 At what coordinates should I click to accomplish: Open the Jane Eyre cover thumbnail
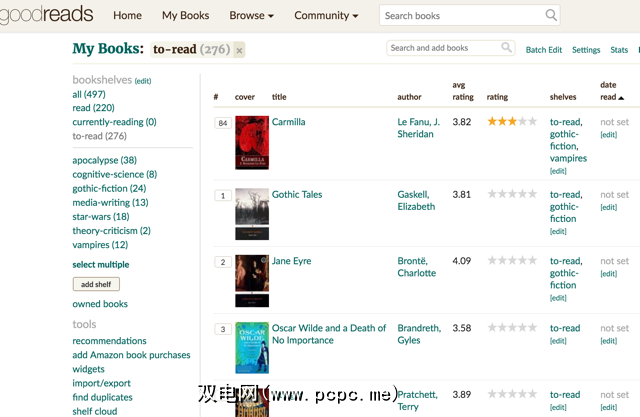click(x=252, y=280)
